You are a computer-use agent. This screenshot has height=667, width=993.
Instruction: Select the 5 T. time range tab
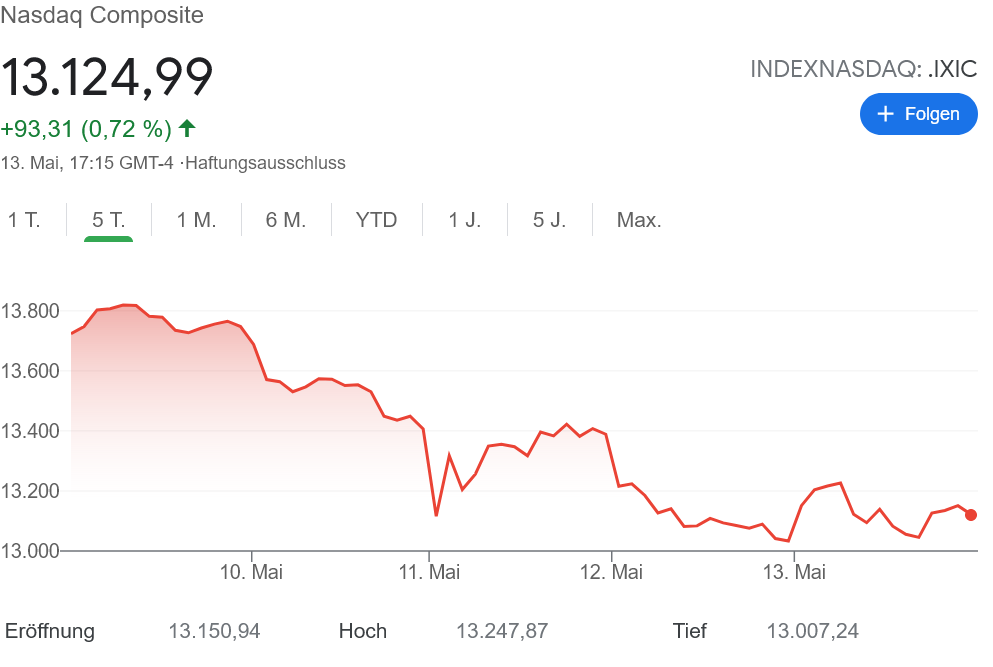108,220
